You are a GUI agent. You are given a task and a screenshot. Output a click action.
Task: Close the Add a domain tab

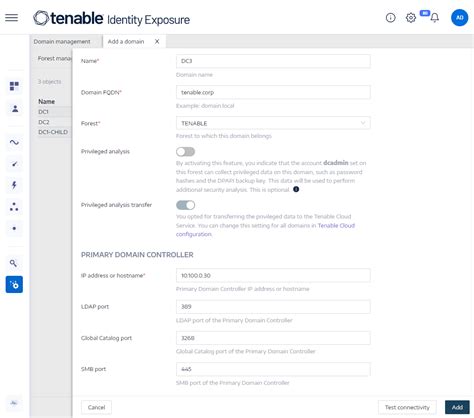(157, 42)
